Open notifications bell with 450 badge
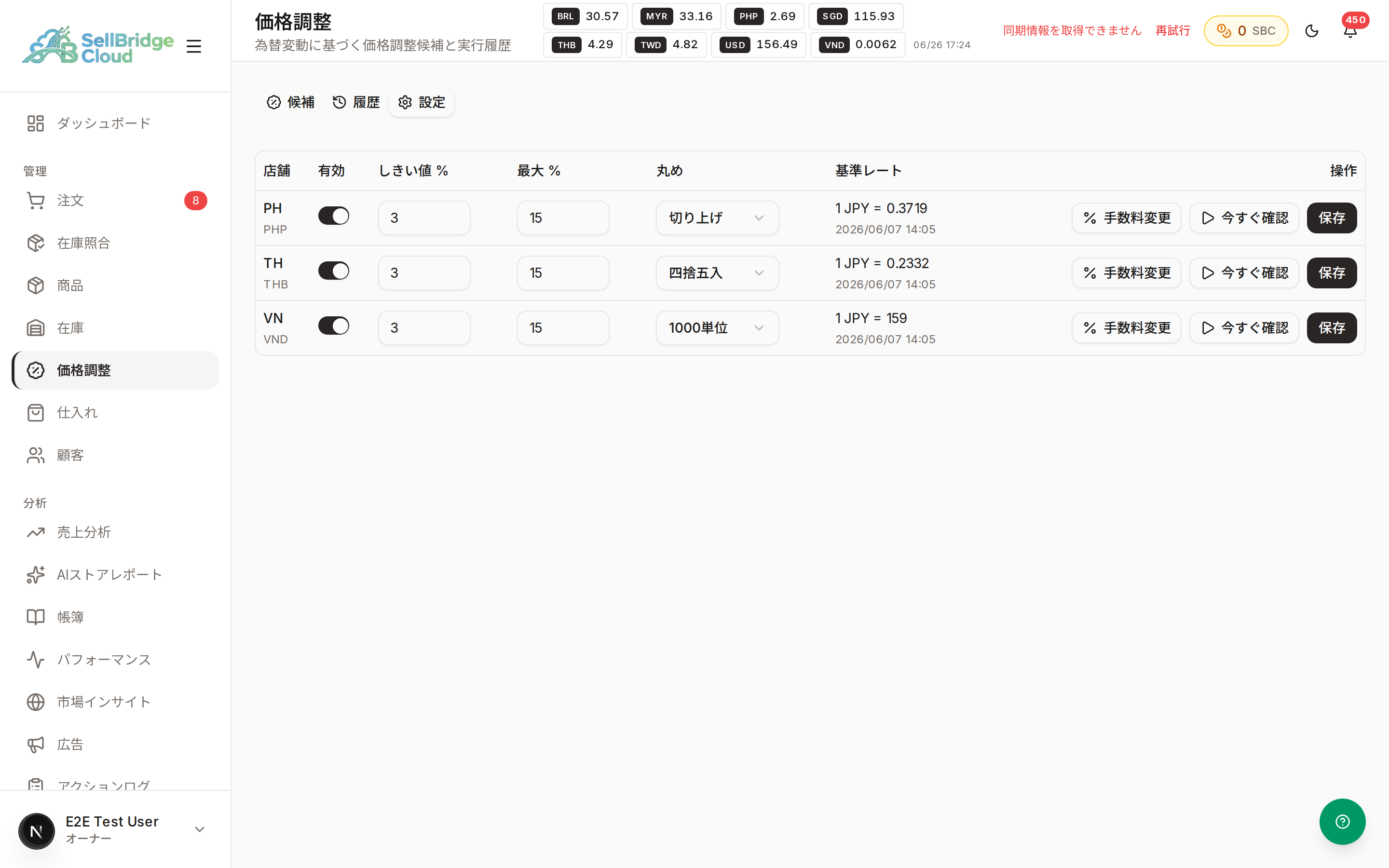1389x868 pixels. [1350, 30]
